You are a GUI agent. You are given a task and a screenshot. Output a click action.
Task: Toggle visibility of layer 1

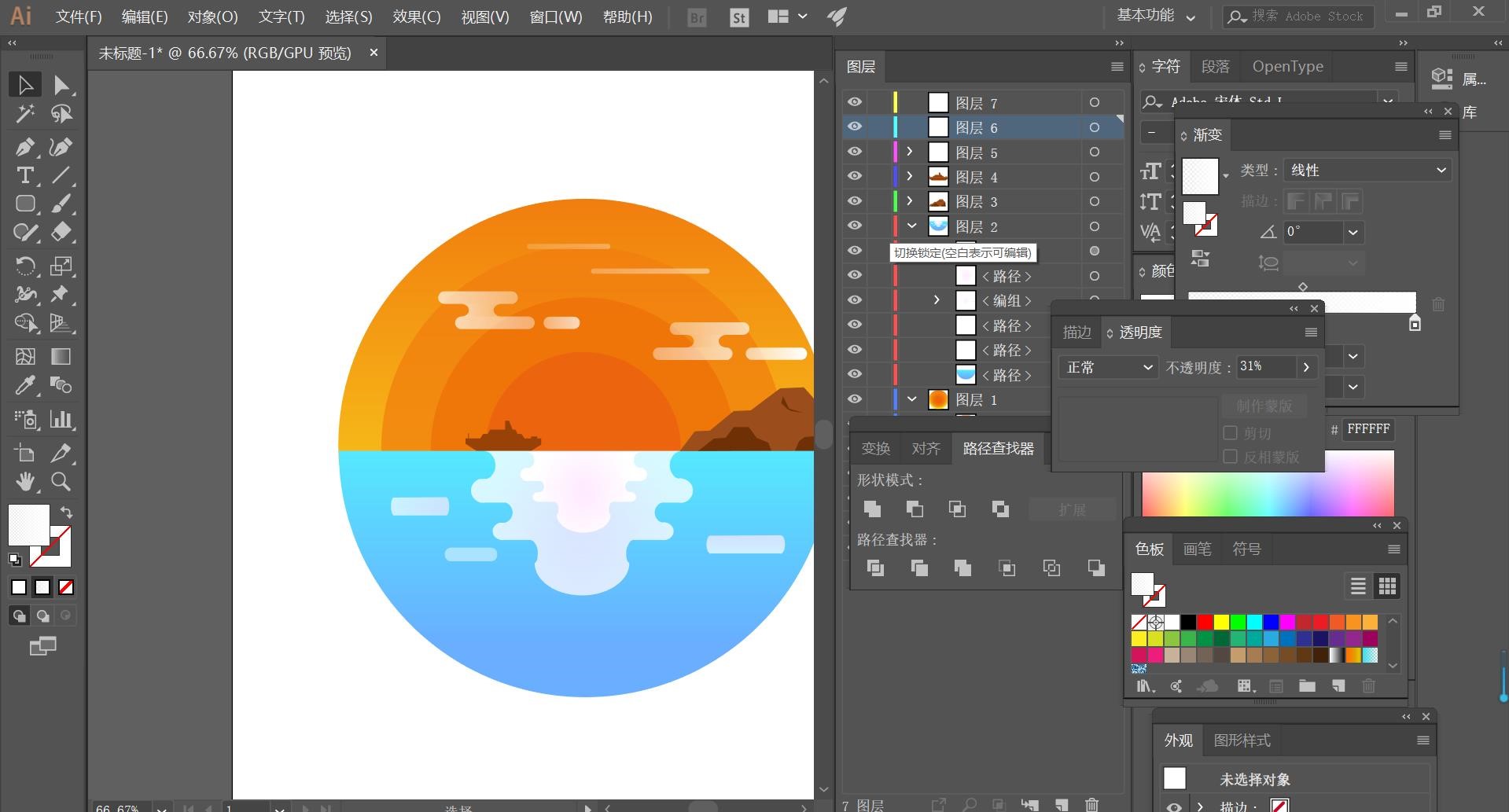(855, 399)
